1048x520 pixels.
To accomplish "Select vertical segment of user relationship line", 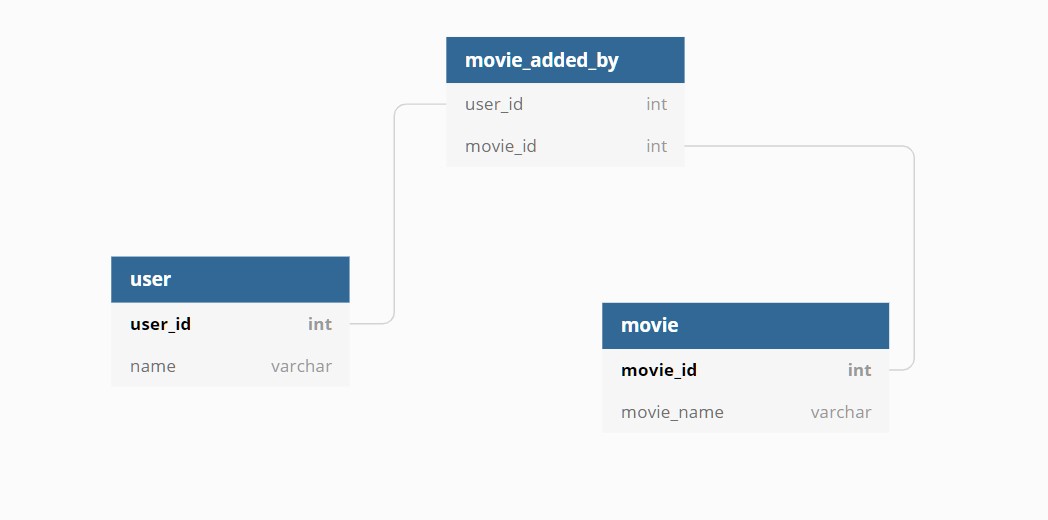I will point(394,215).
